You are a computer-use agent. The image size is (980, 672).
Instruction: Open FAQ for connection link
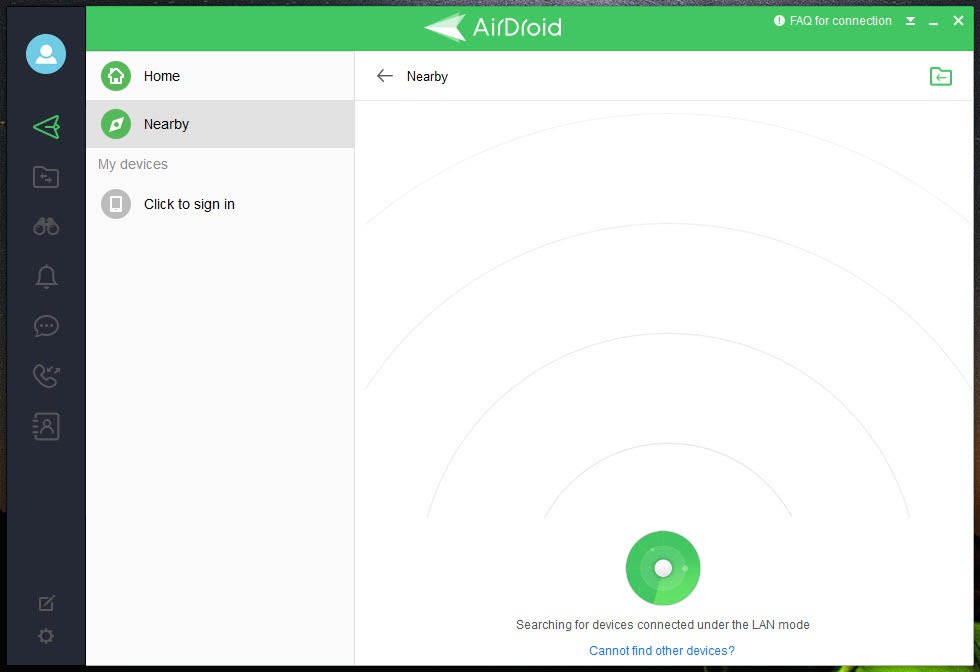tap(840, 21)
